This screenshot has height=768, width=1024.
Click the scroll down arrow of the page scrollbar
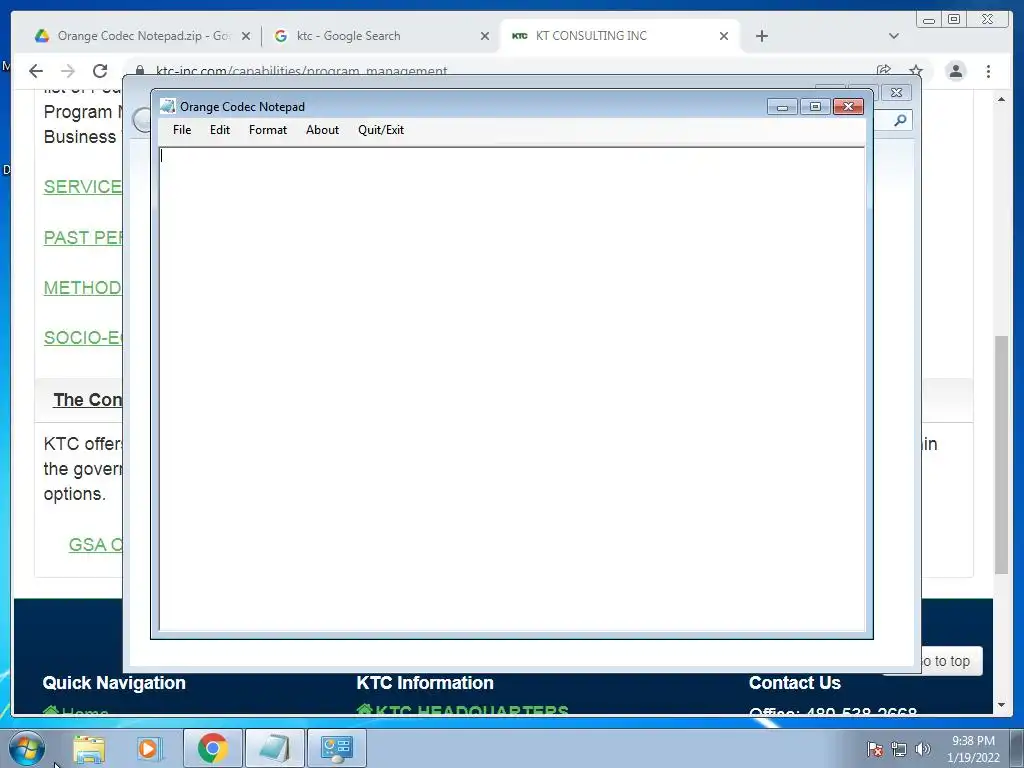1002,705
